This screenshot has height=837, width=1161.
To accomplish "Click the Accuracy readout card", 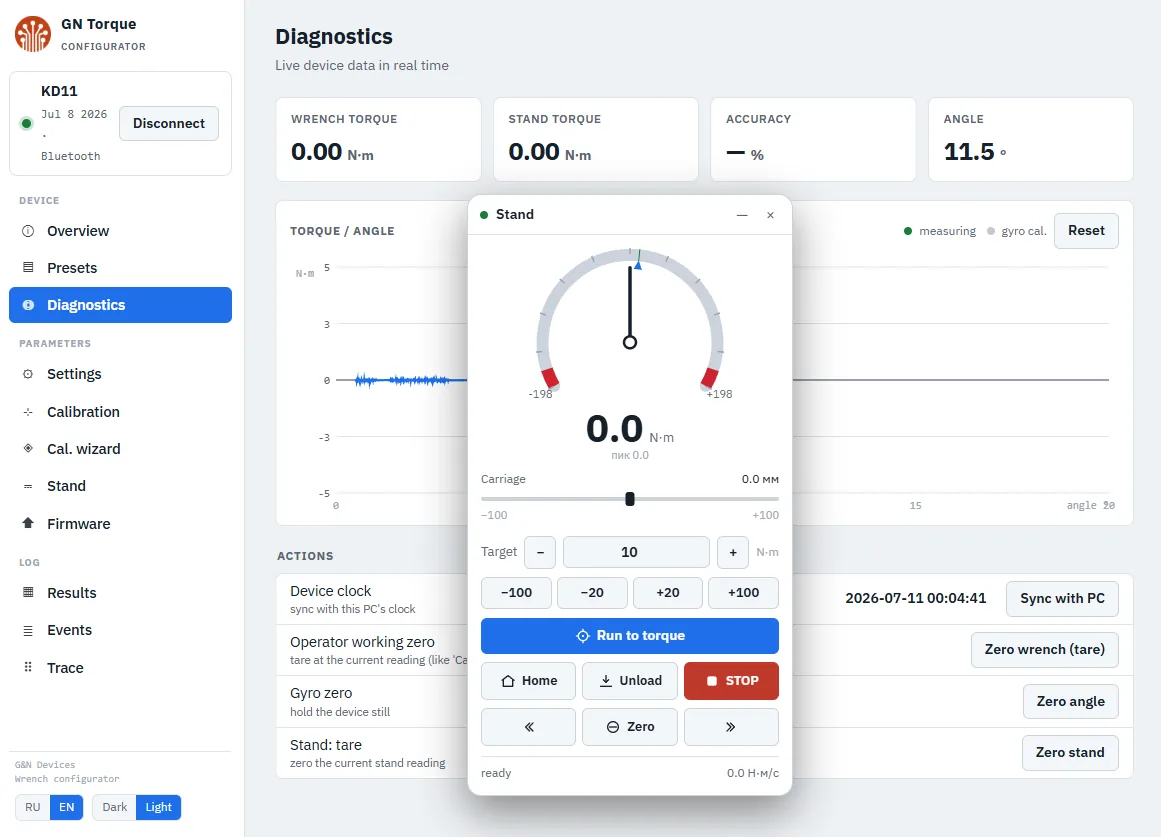I will [813, 139].
